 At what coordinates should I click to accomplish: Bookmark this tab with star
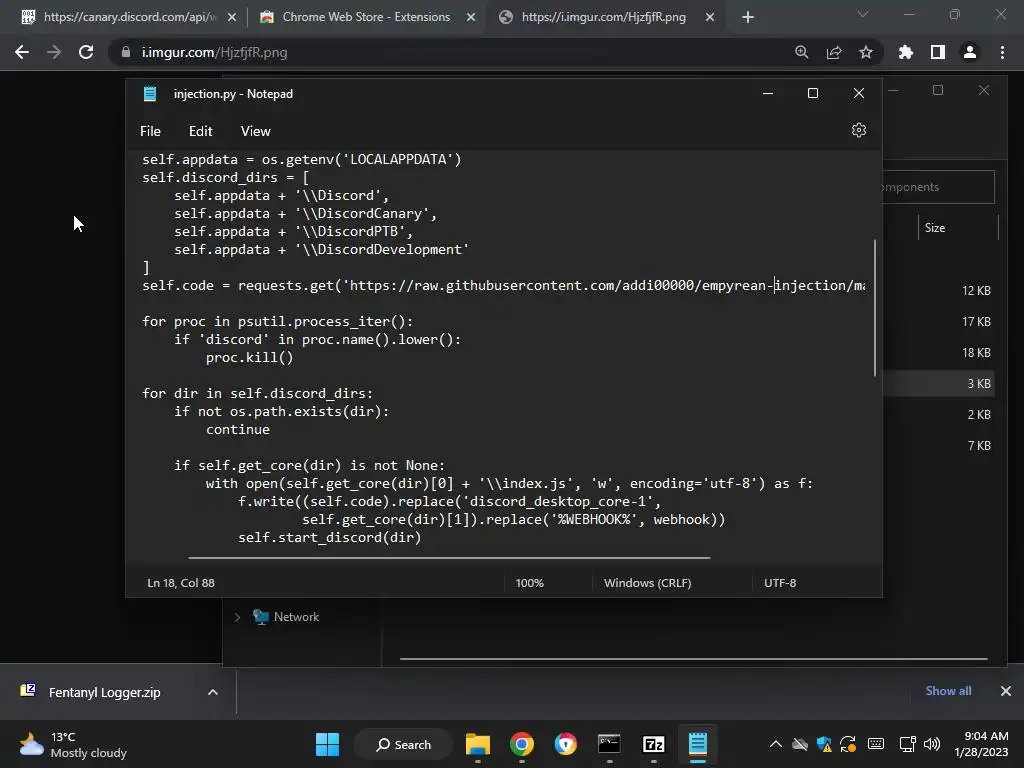[x=865, y=52]
